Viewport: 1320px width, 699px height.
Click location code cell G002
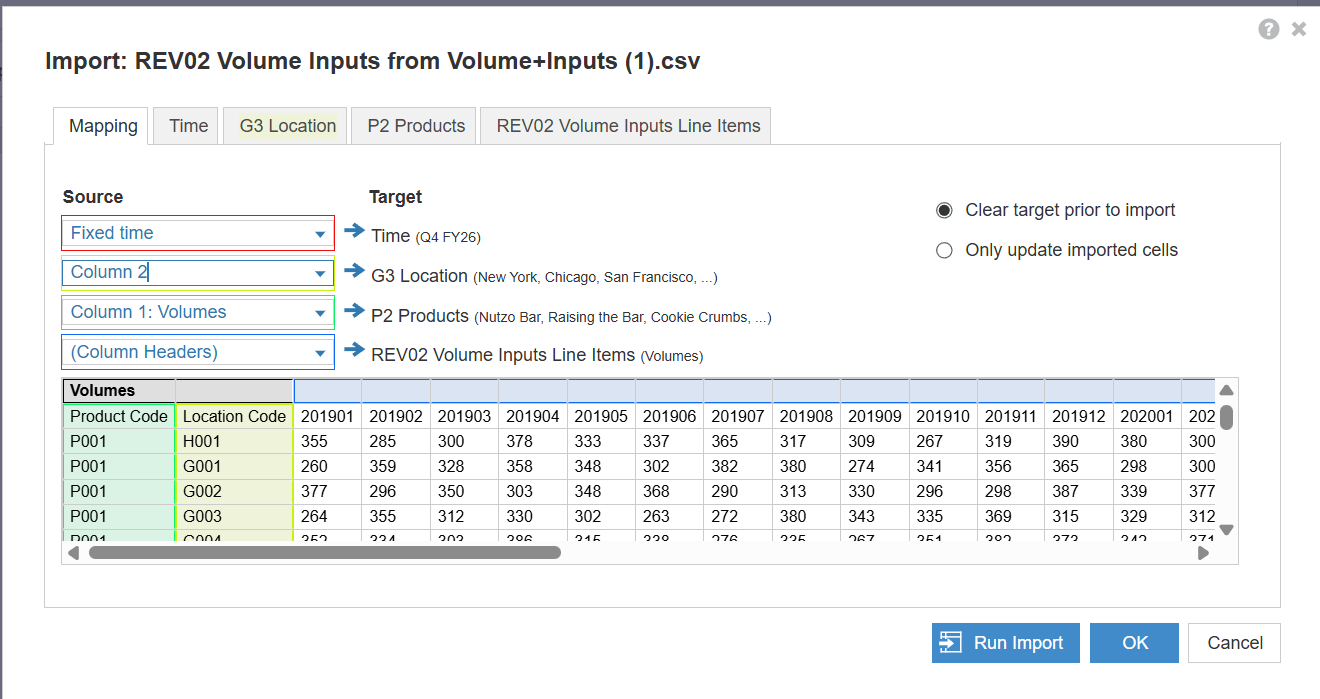[x=234, y=491]
